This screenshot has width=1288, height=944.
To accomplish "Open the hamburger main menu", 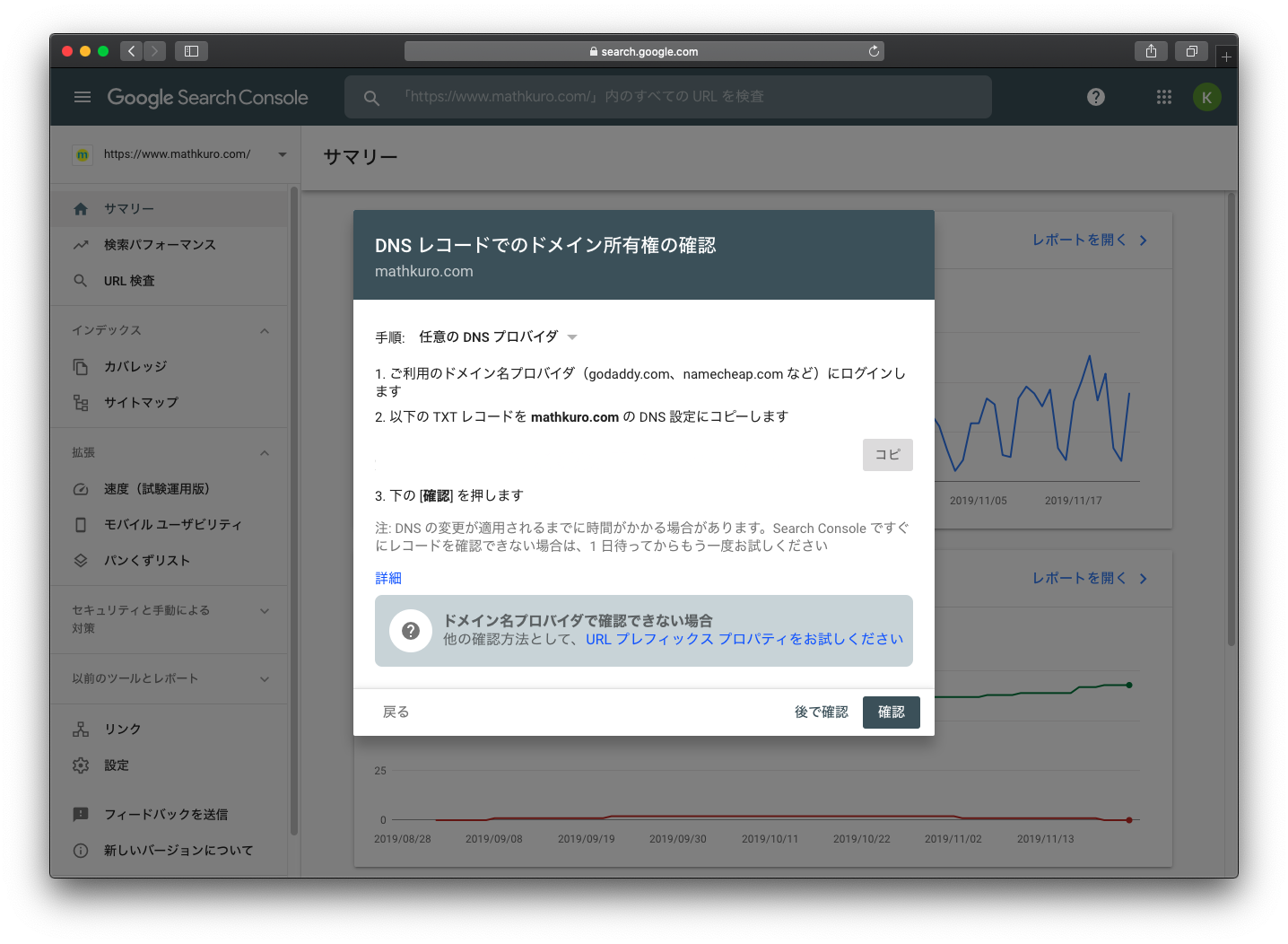I will pos(83,97).
